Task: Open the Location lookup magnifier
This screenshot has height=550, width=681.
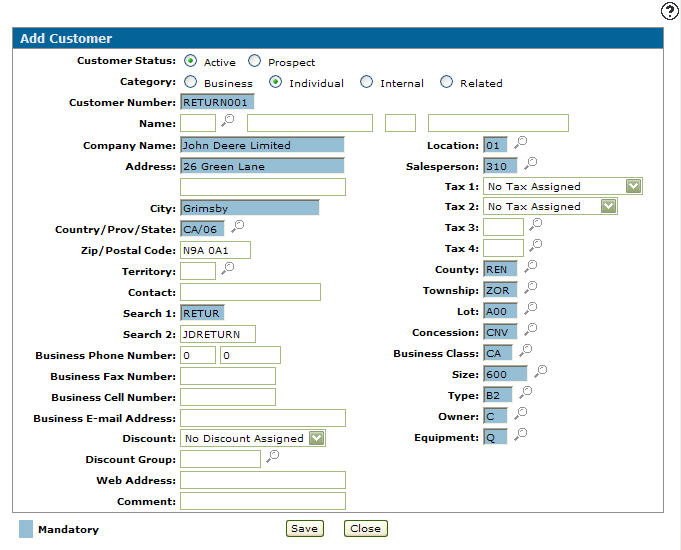Action: click(520, 144)
